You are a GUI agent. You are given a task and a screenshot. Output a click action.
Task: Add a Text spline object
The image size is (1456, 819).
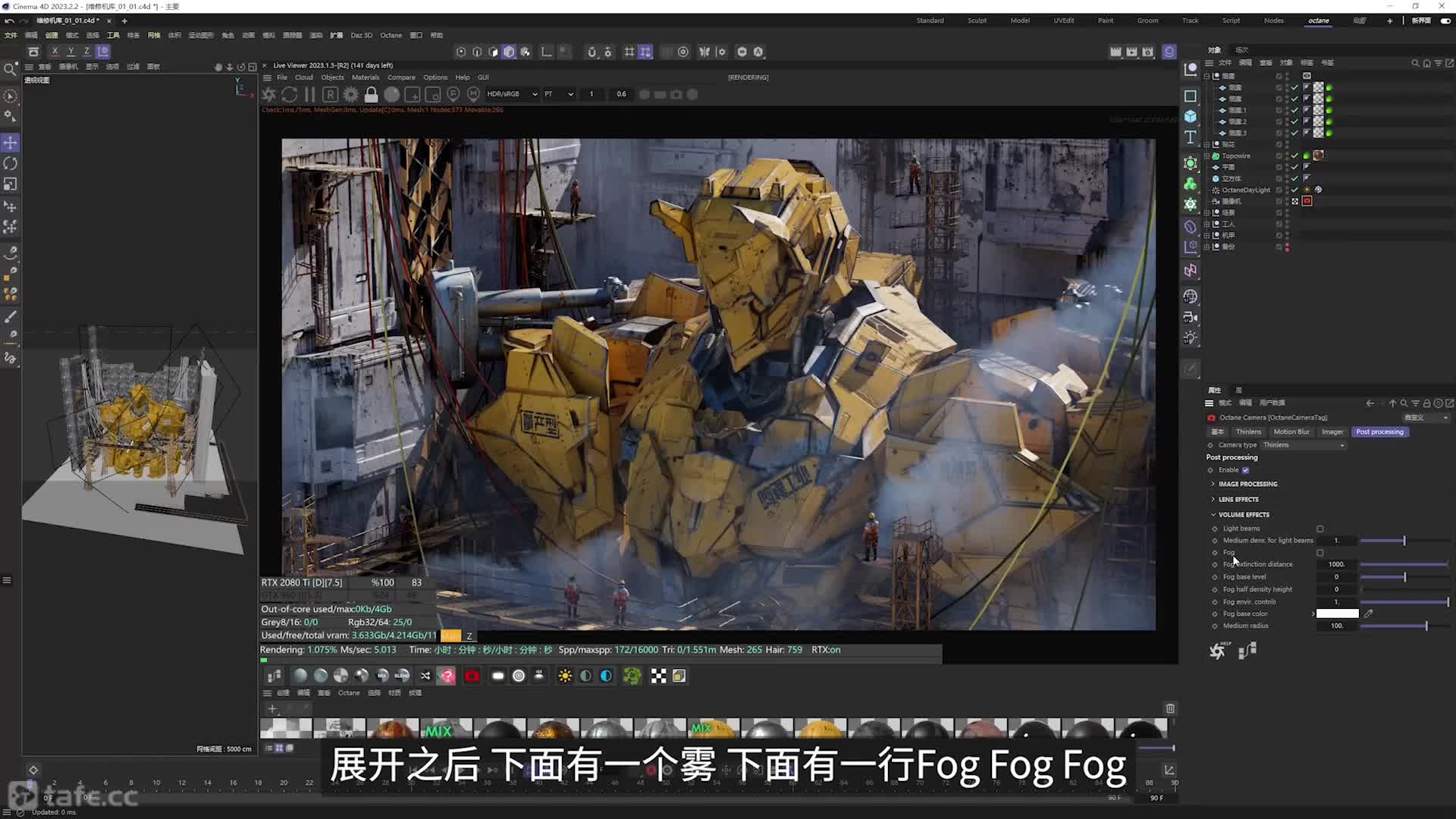1191,137
